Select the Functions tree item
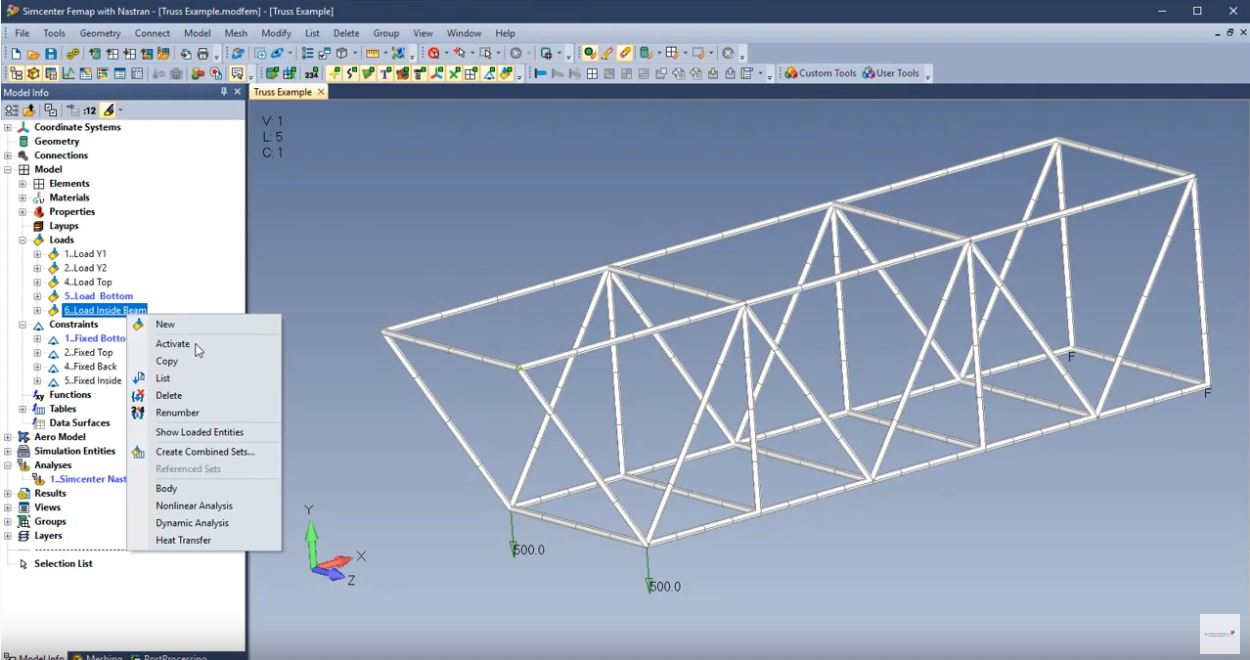This screenshot has width=1250, height=660. tap(70, 395)
